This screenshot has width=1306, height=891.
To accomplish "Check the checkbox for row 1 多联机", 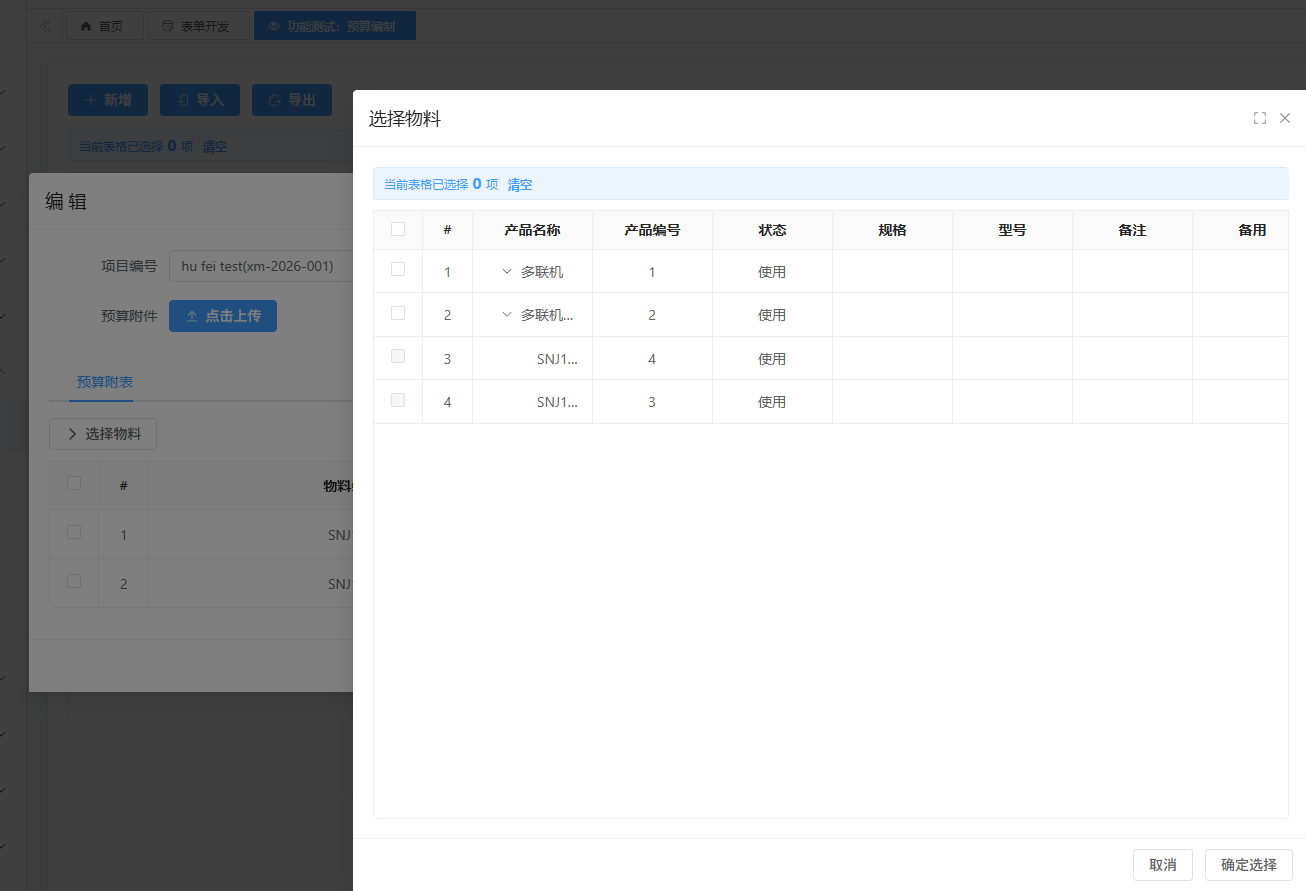I will pos(398,270).
